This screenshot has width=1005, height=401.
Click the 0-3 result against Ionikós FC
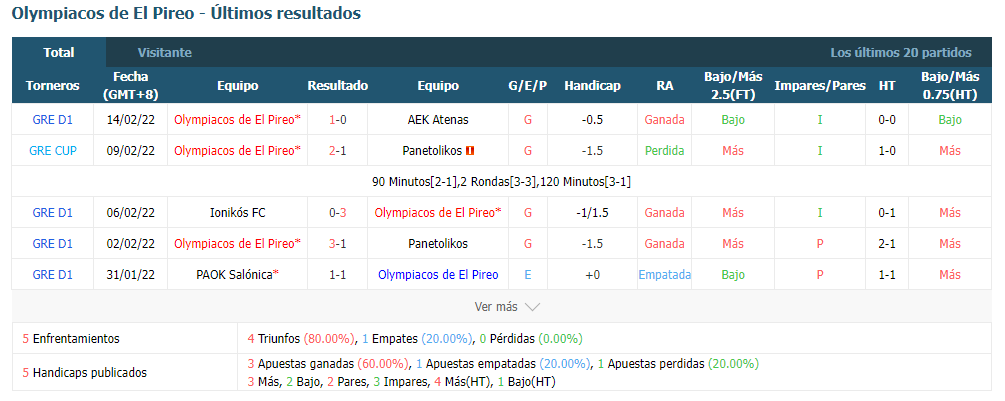[x=337, y=213]
